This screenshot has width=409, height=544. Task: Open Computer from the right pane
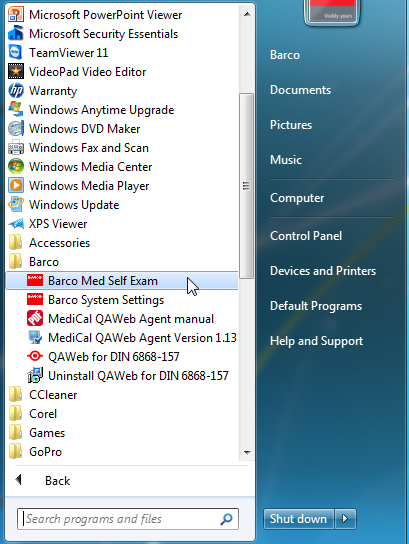tap(297, 198)
